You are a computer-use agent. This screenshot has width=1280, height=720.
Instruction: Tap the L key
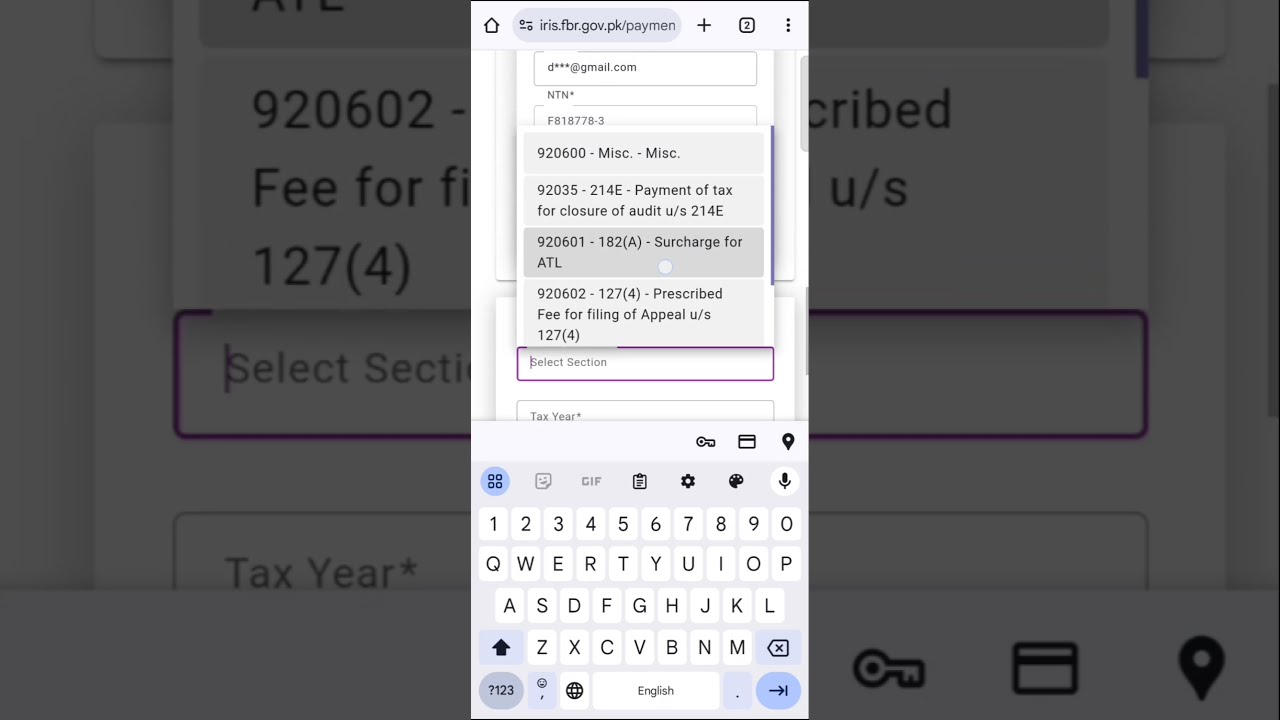click(x=769, y=606)
